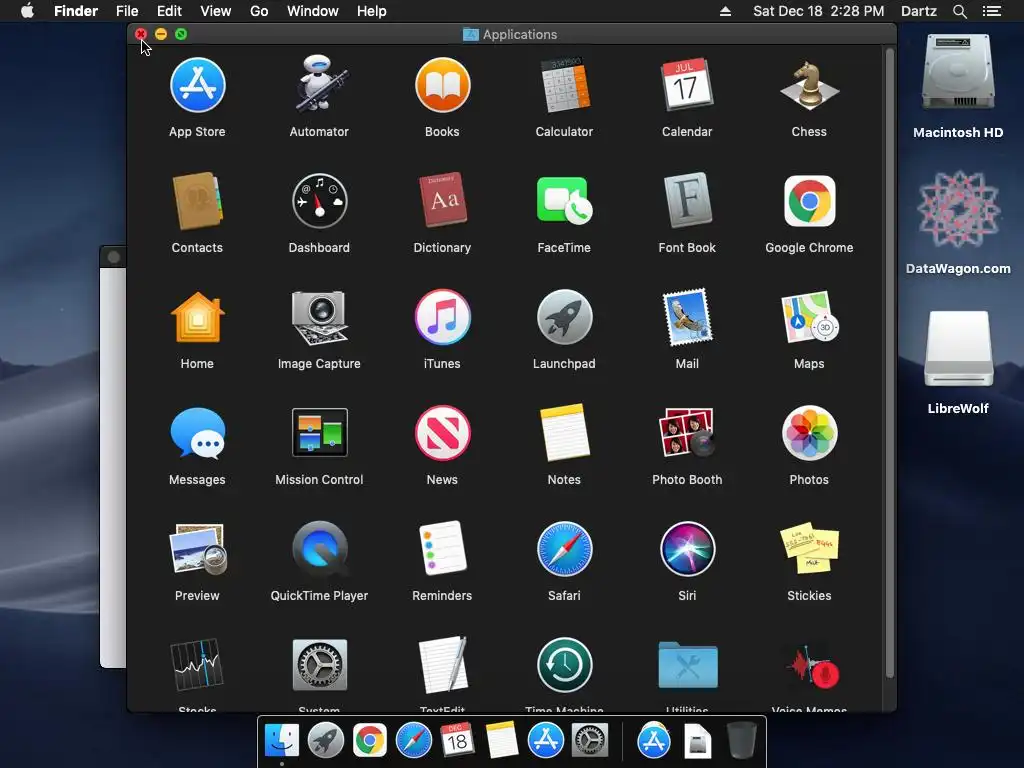Click the Launchpad rocket in the Dock
The width and height of the screenshot is (1024, 768).
point(326,741)
